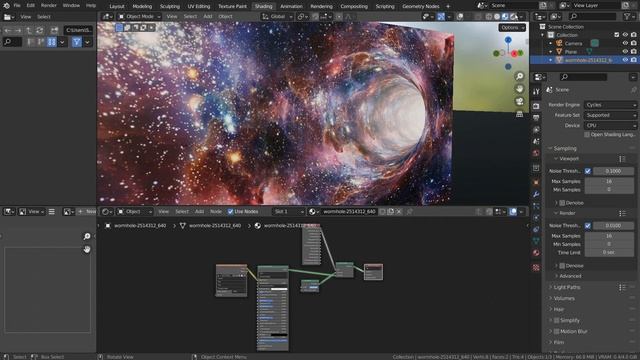Viewport: 640px width, 360px height.
Task: Open the Tool properties tab icon
Action: (x=536, y=91)
